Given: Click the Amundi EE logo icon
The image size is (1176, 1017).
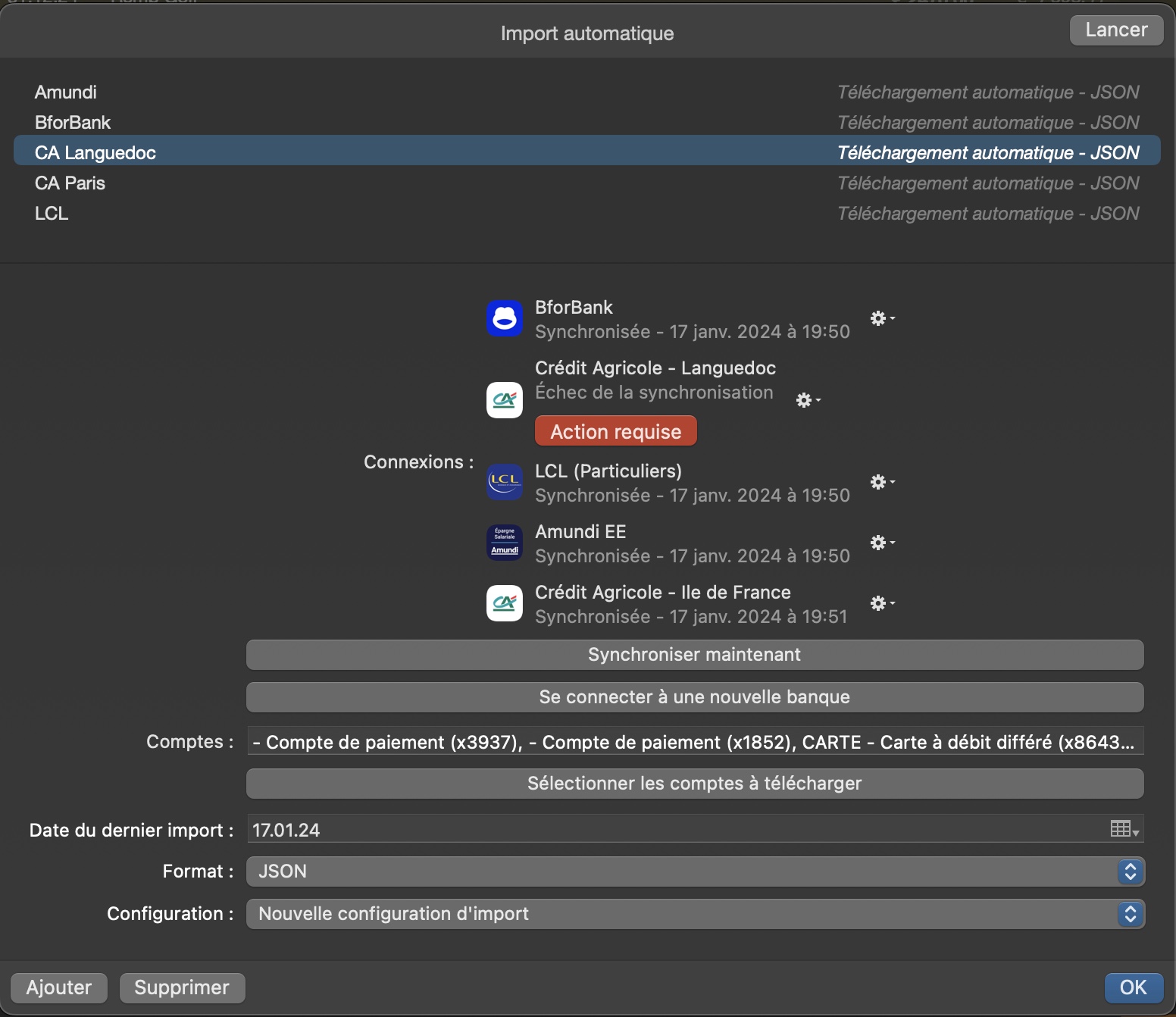Looking at the screenshot, I should 505,543.
